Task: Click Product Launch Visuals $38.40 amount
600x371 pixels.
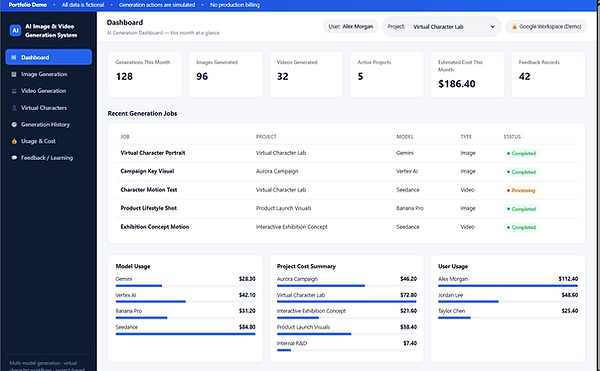Action: click(408, 327)
